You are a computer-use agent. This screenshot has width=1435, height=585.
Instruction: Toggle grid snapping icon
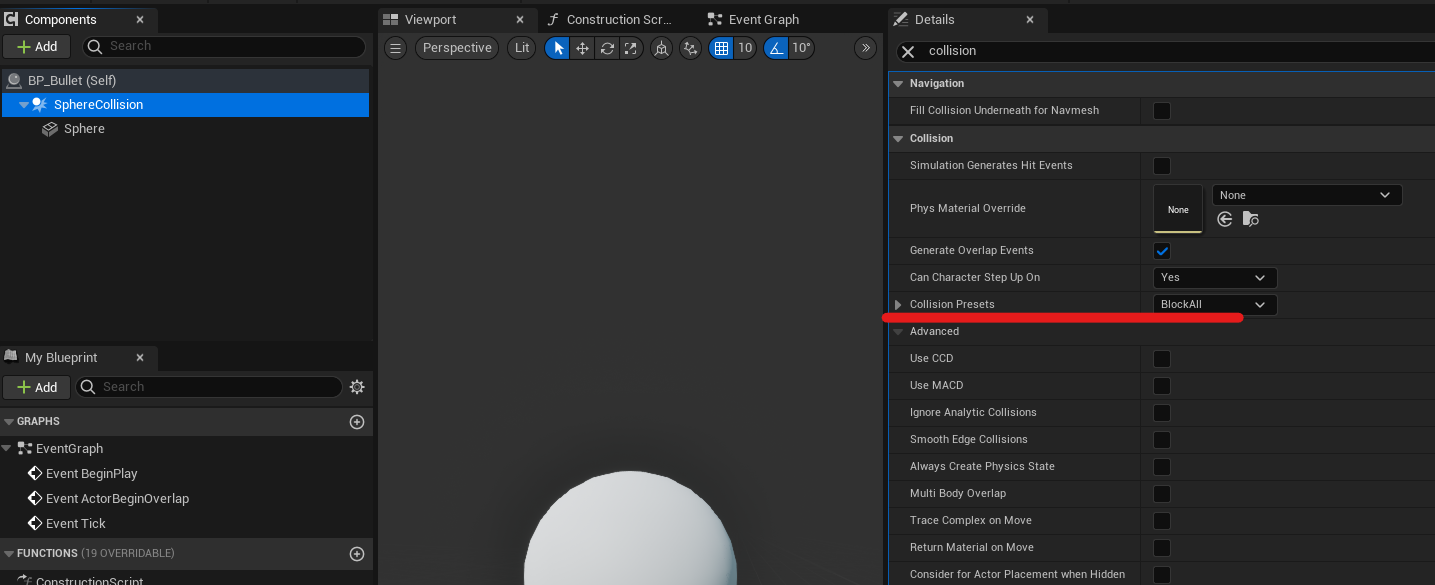pos(721,48)
